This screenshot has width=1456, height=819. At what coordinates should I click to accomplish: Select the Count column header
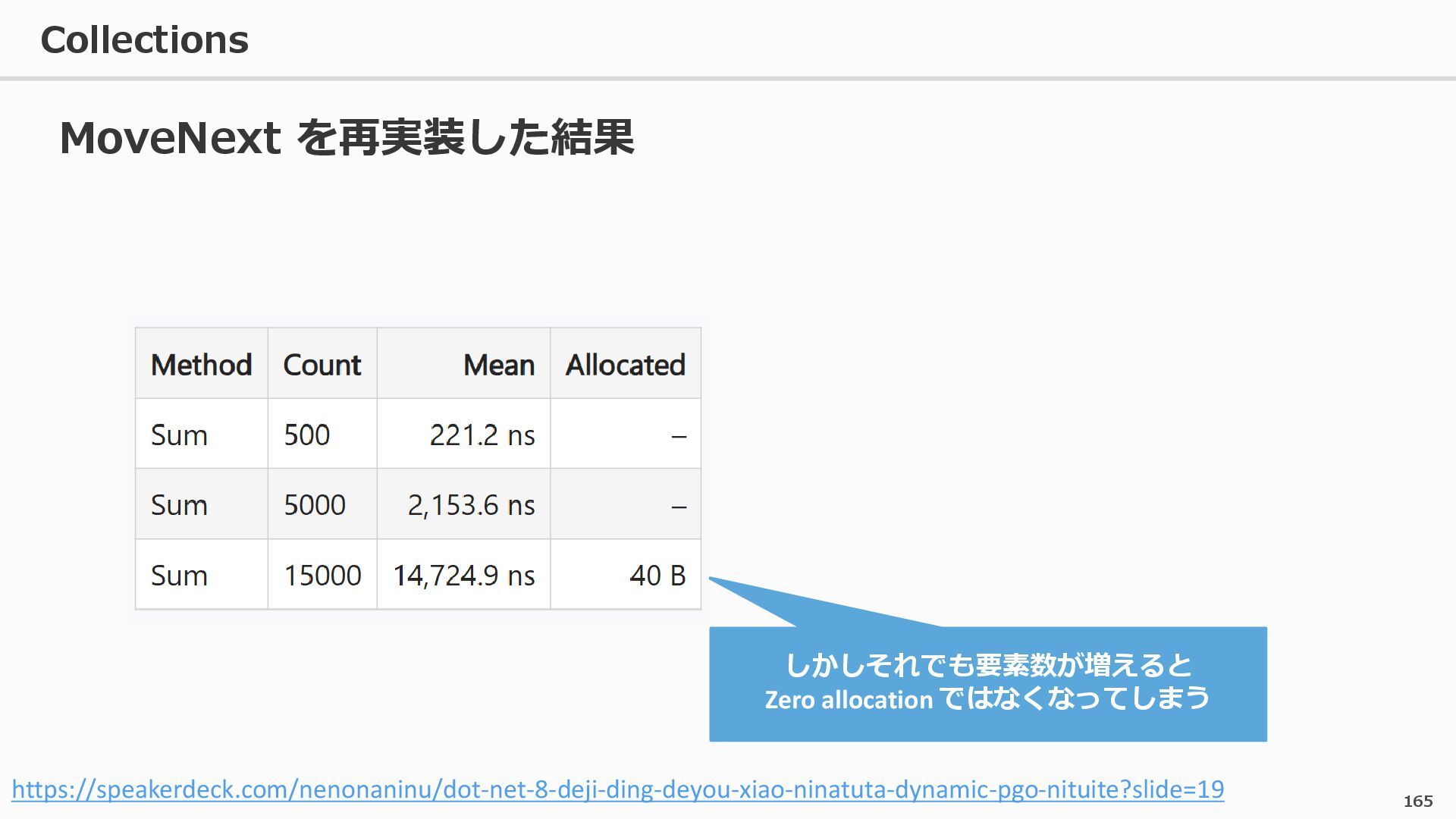pyautogui.click(x=322, y=365)
